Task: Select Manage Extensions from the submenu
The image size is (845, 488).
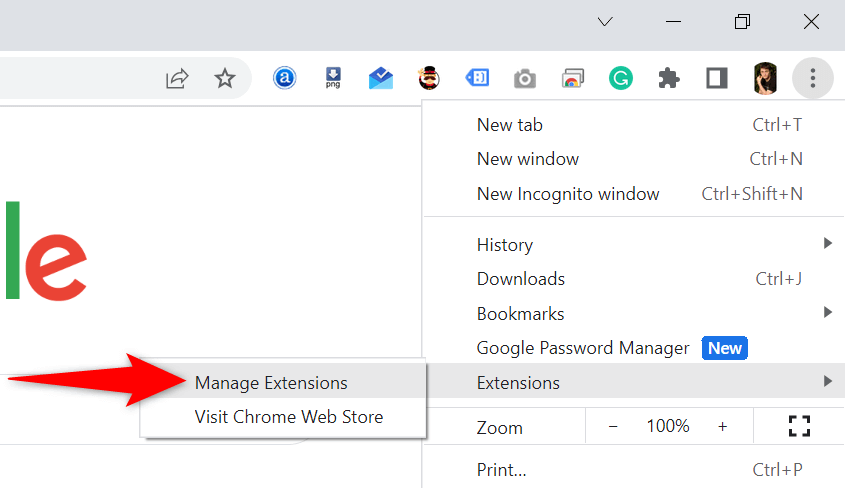Action: tap(271, 383)
